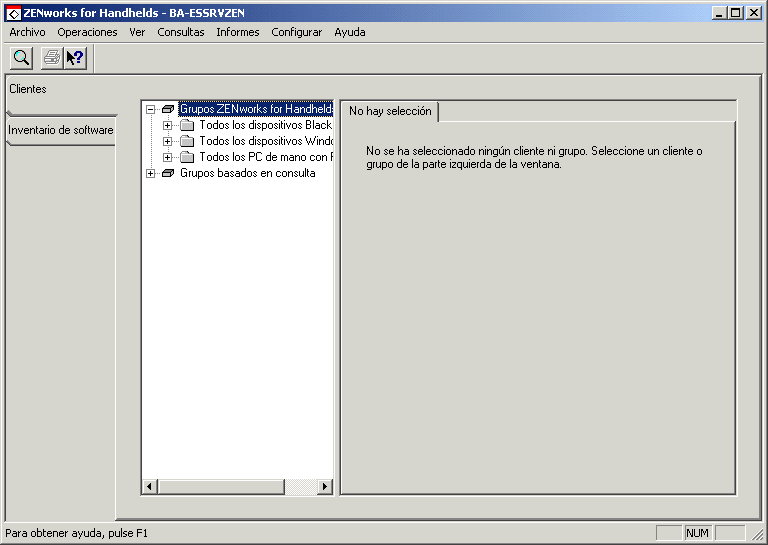
Task: Click the NUM status bar indicator
Action: click(697, 533)
